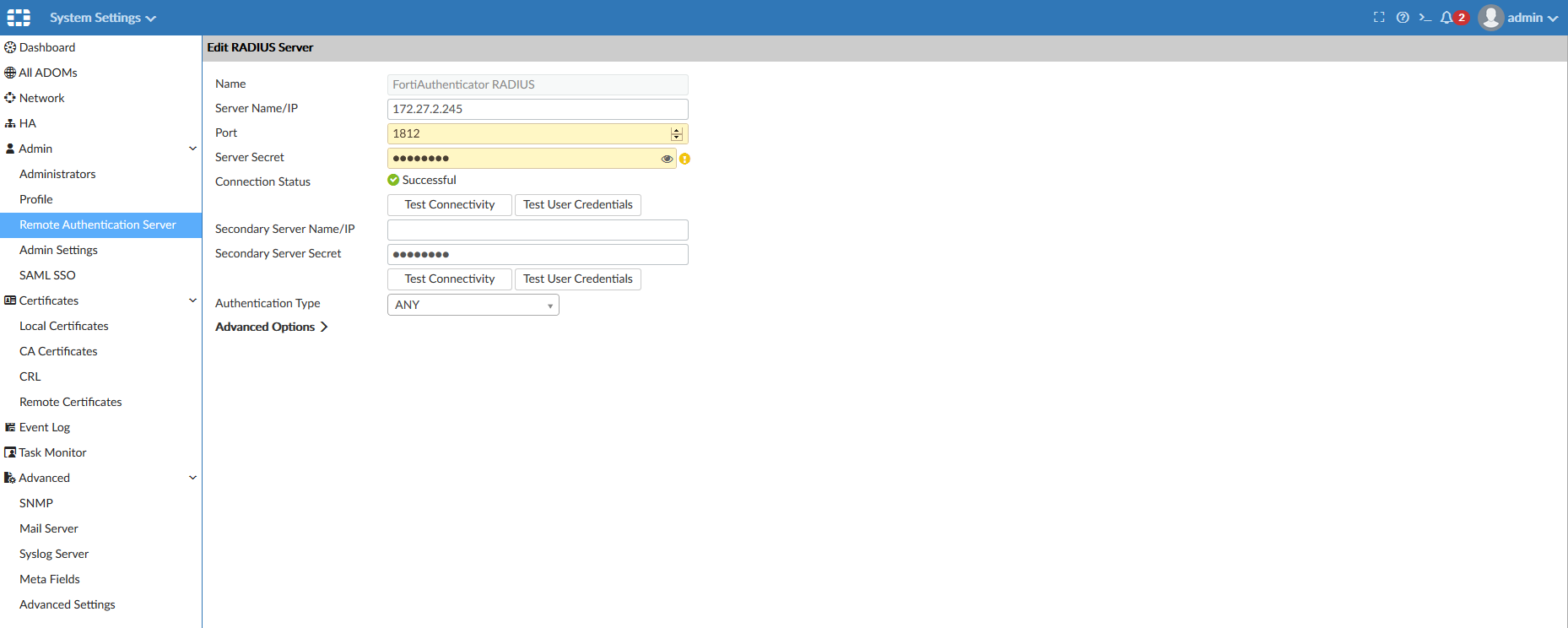Expand Advanced Options section

click(272, 328)
